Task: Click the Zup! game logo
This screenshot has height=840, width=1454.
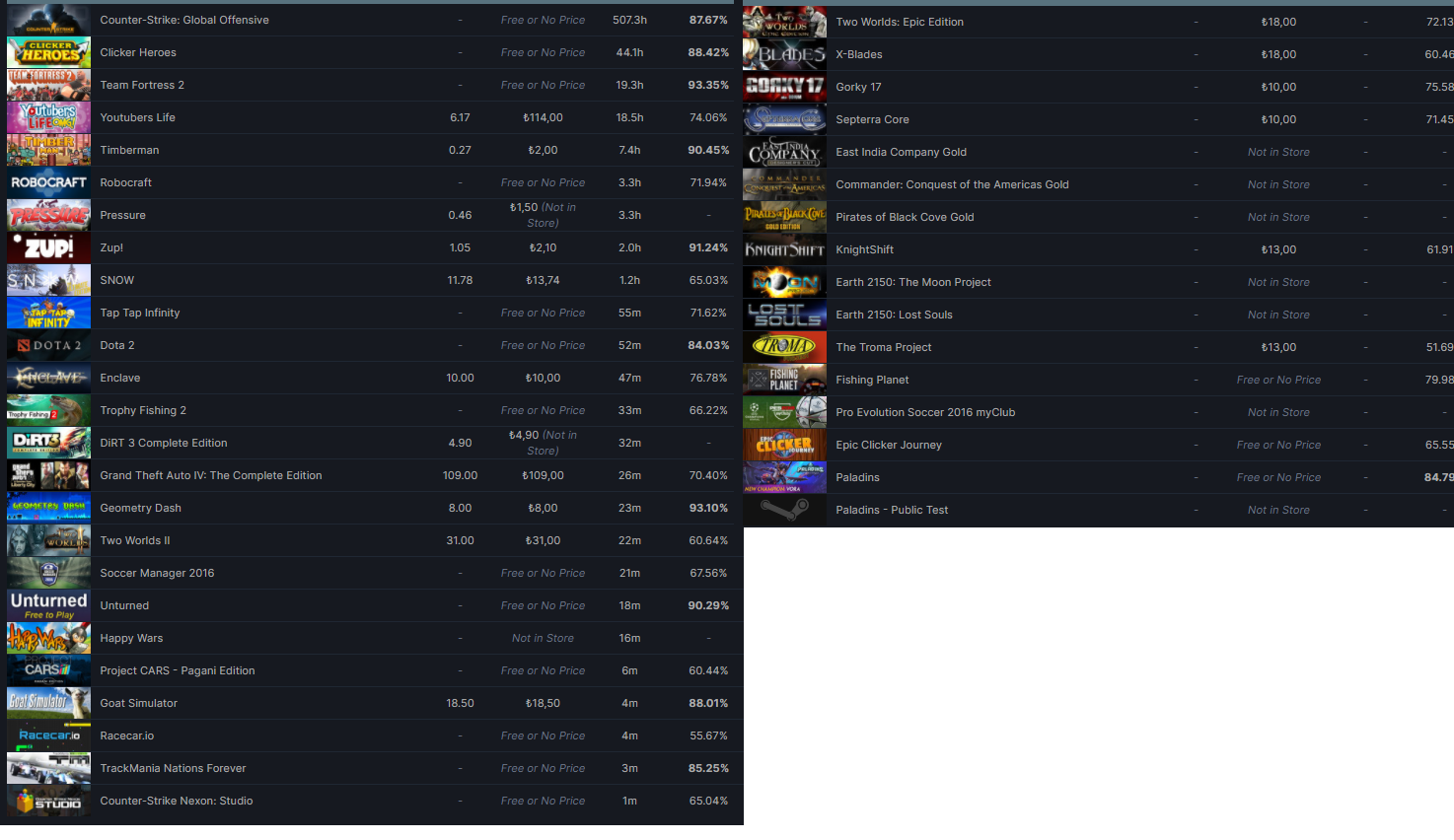Action: coord(48,247)
